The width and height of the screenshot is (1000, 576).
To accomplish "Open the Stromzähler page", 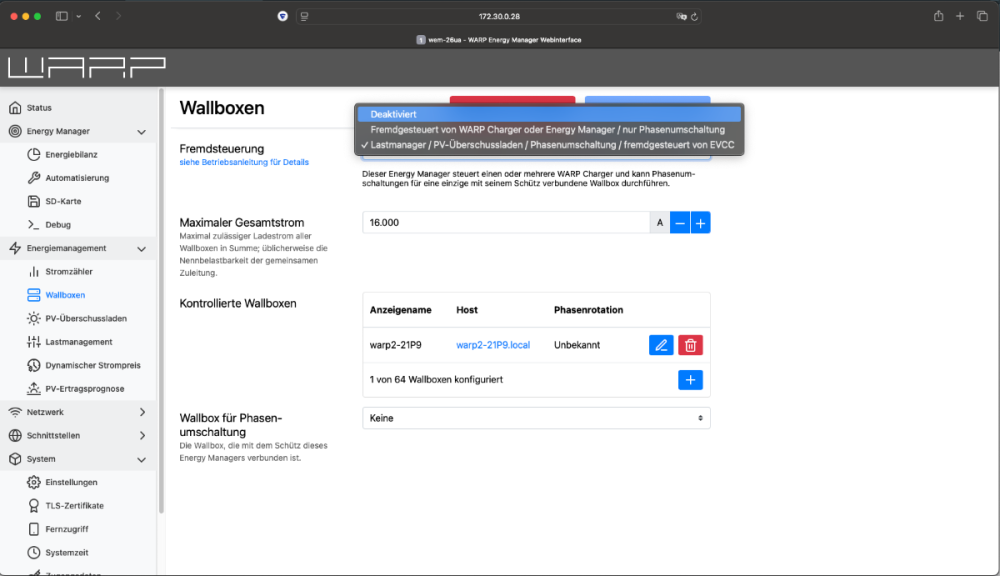I will tap(69, 272).
